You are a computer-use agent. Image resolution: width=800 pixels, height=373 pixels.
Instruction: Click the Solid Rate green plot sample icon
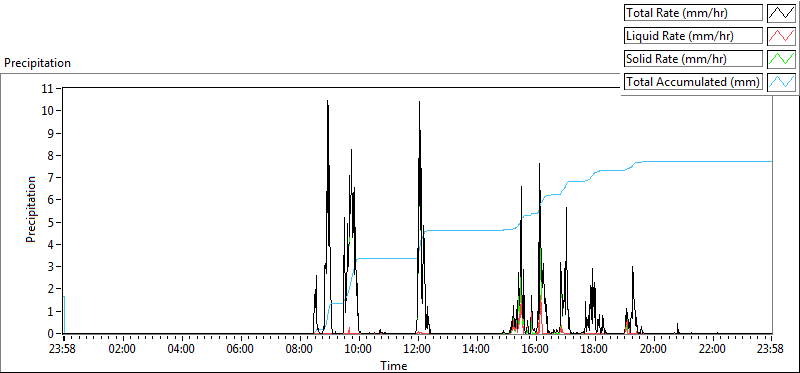click(x=782, y=59)
